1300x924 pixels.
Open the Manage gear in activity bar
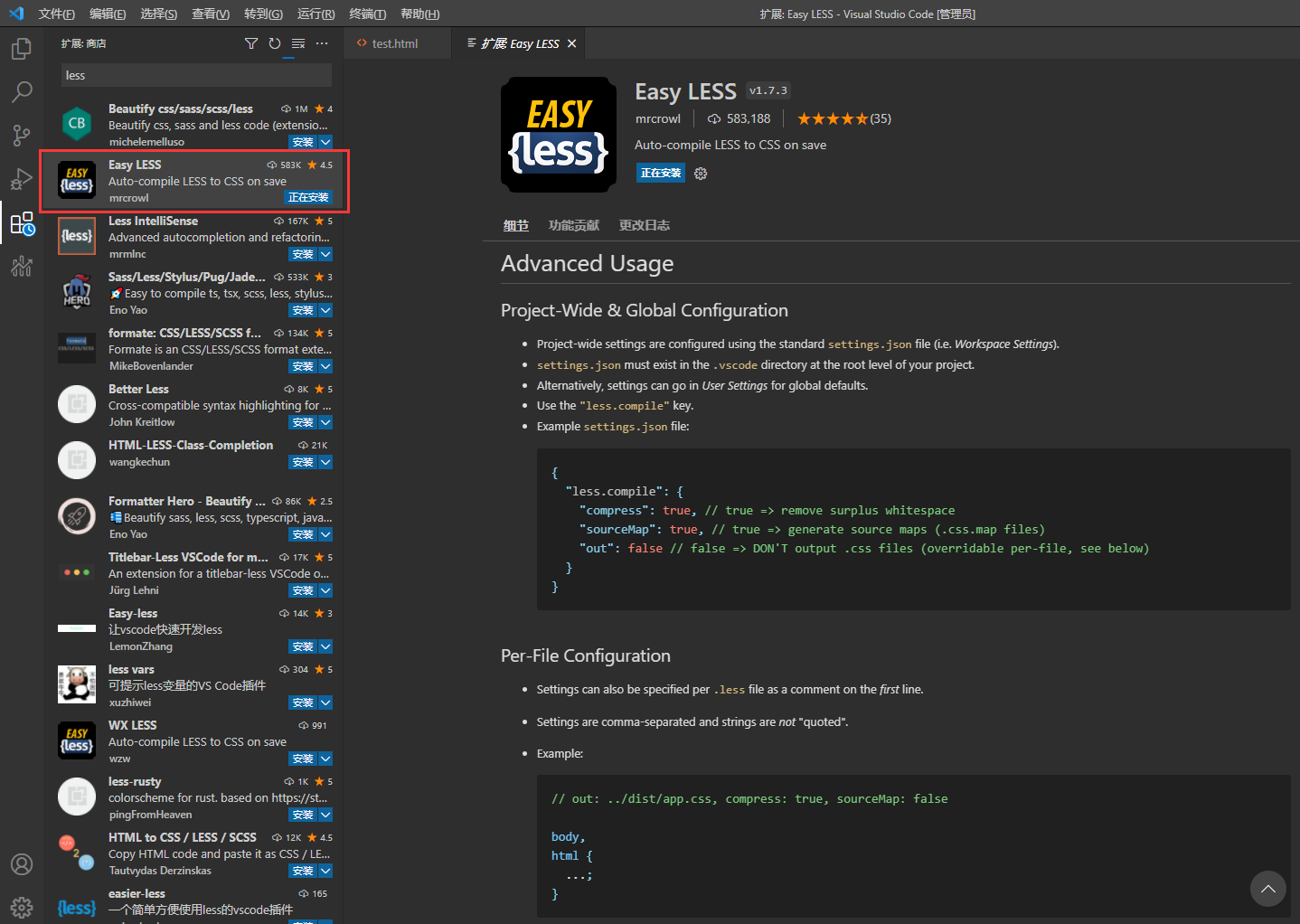(x=22, y=907)
